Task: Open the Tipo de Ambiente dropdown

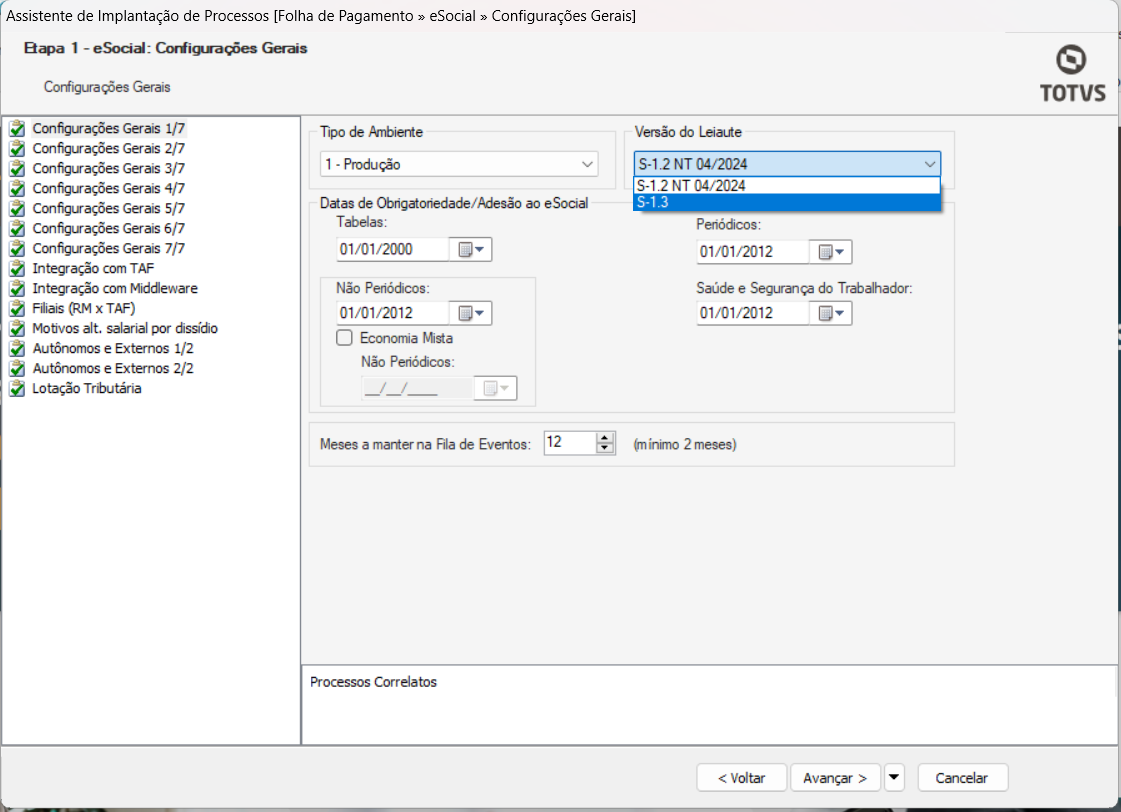Action: point(458,164)
